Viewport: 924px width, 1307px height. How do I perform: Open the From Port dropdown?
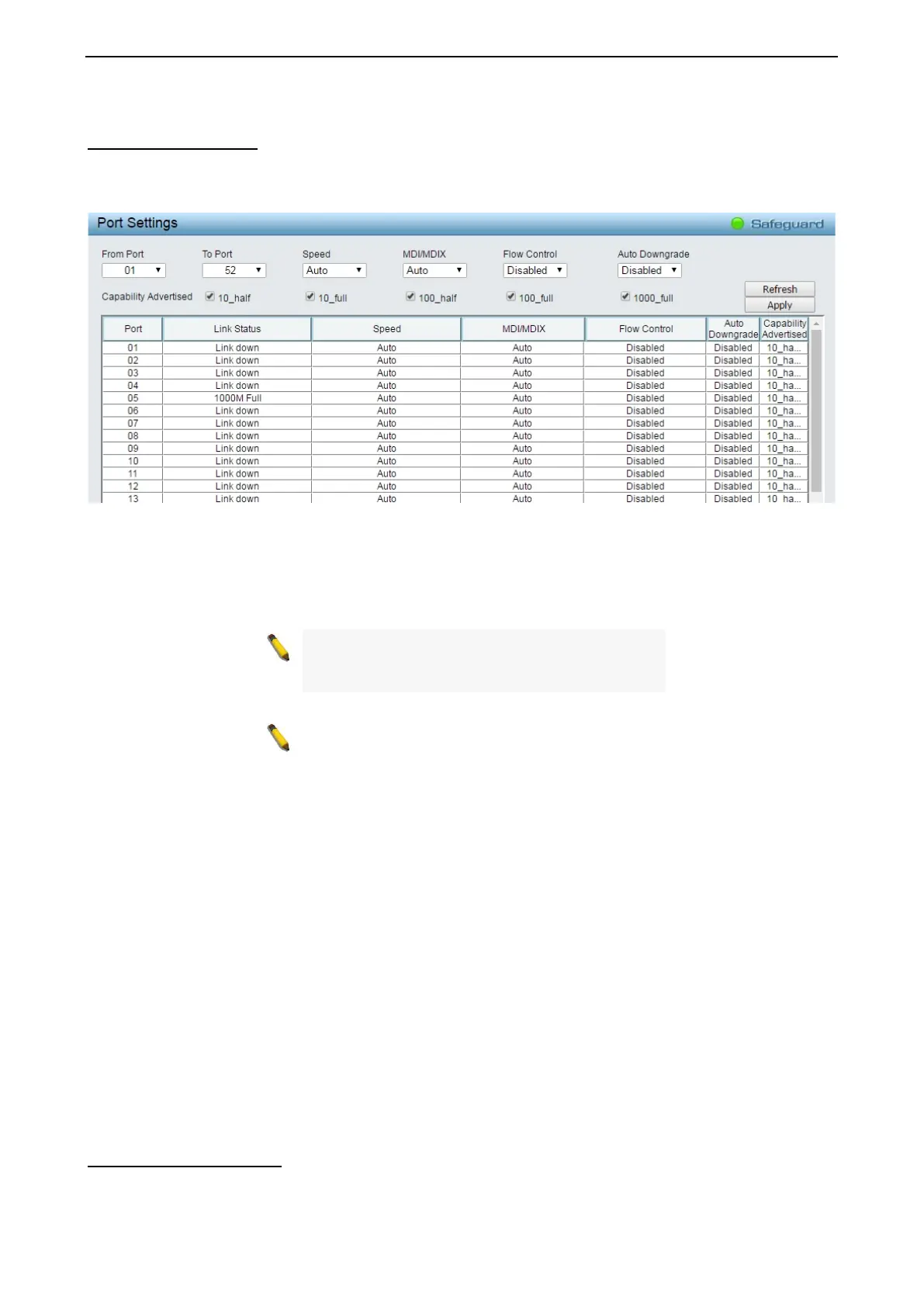133,270
